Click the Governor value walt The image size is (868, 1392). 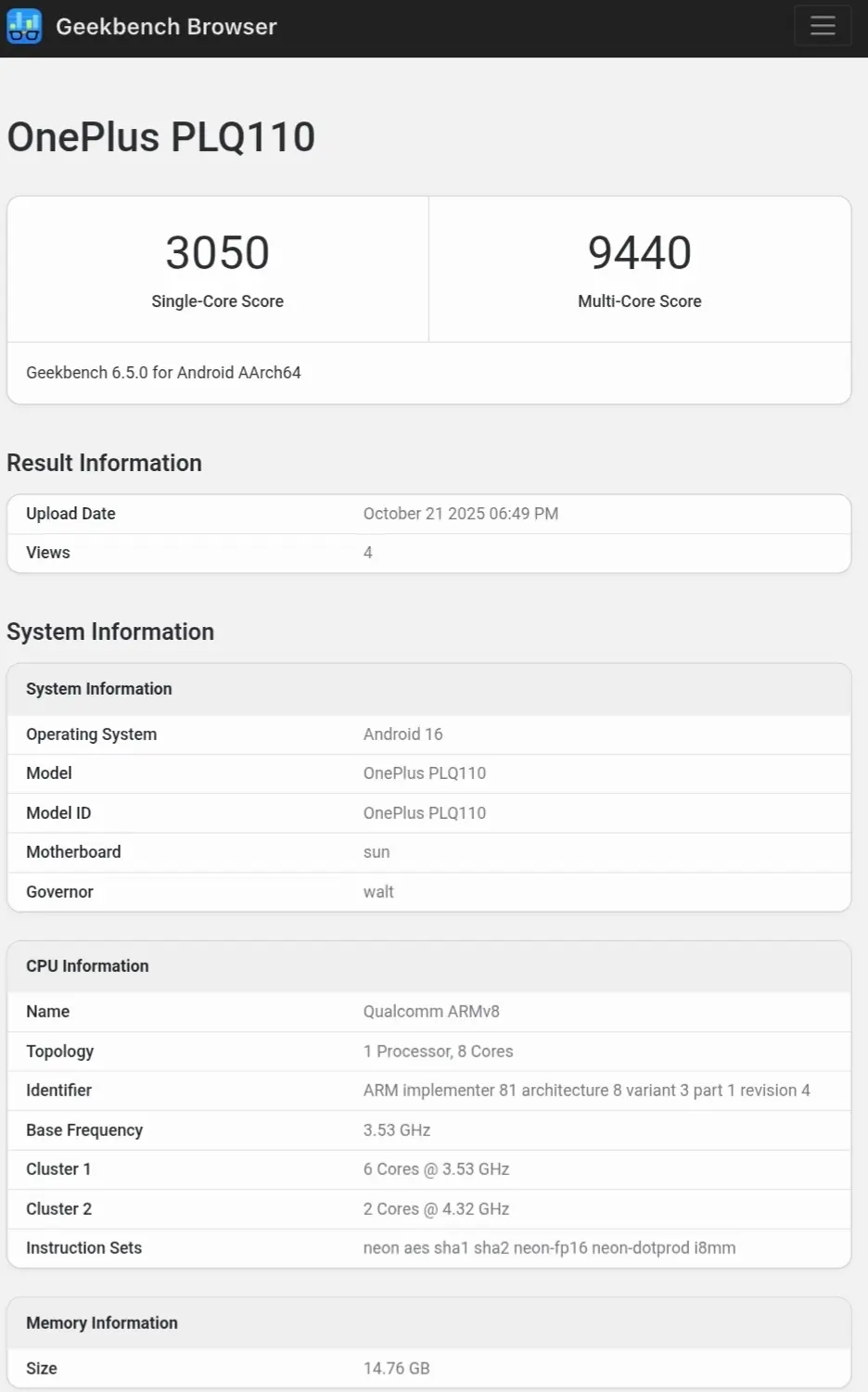click(378, 892)
